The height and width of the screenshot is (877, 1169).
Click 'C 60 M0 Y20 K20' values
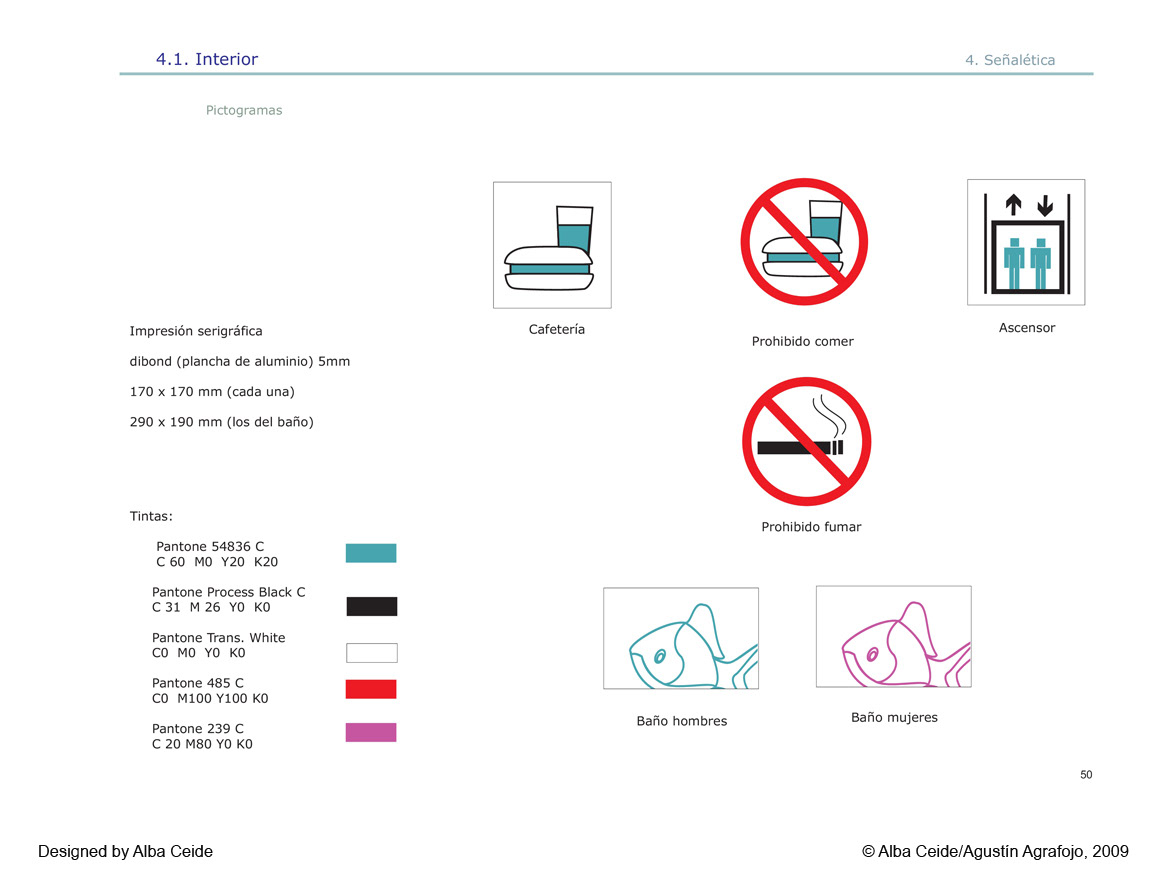click(217, 562)
